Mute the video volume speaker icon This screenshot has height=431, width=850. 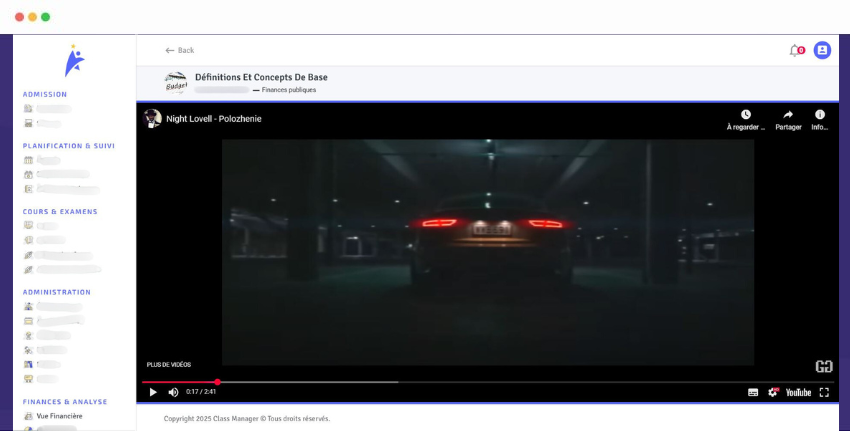coord(173,392)
